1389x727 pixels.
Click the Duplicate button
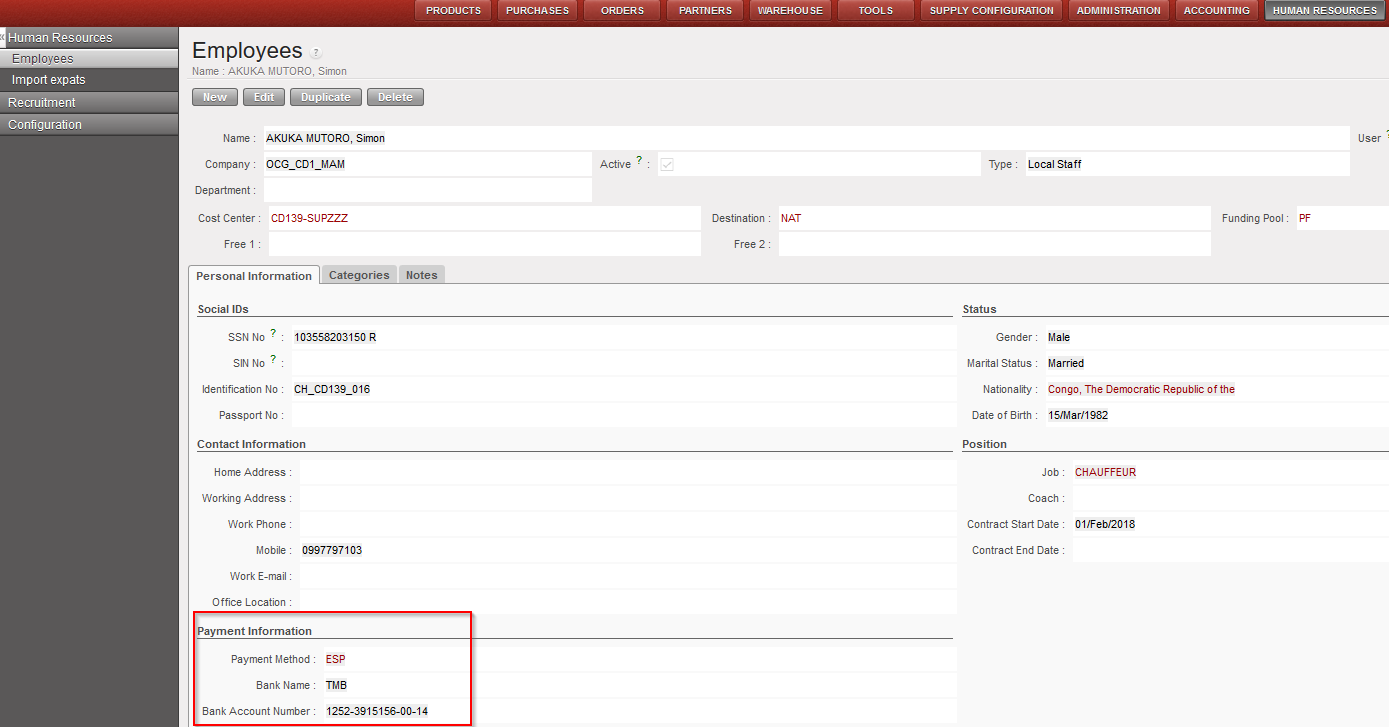[326, 97]
